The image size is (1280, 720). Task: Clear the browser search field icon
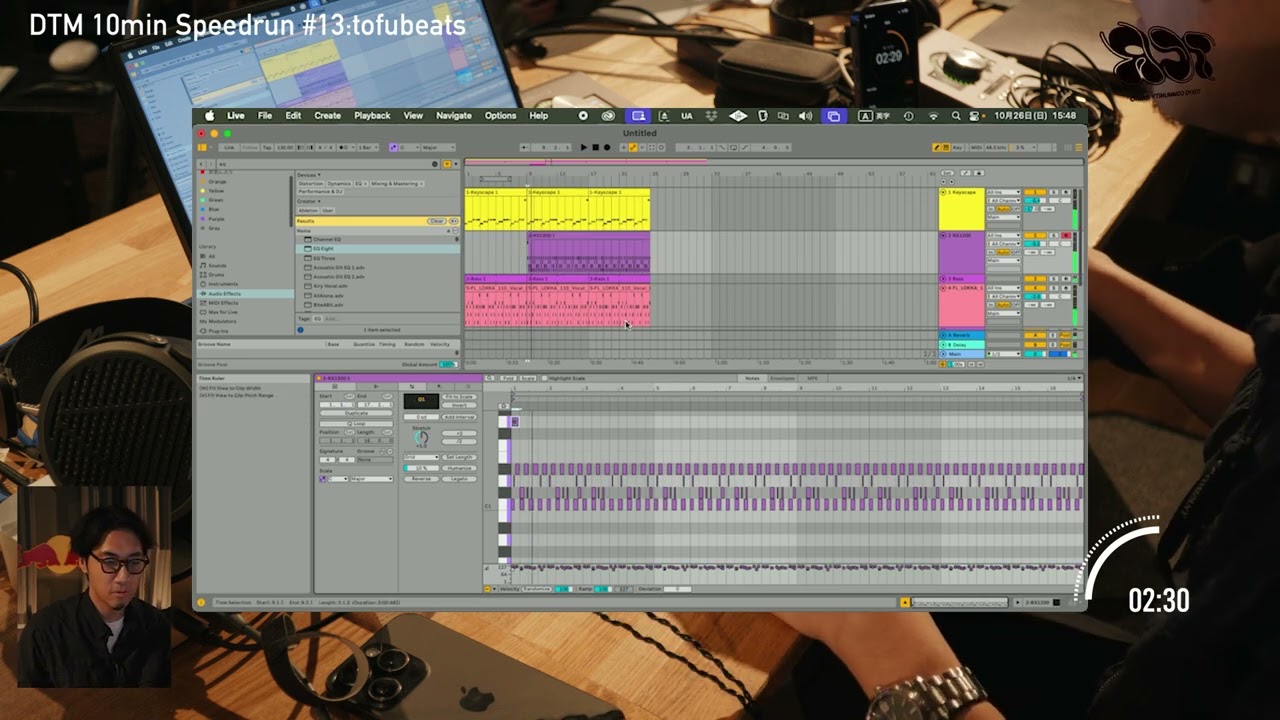(435, 164)
